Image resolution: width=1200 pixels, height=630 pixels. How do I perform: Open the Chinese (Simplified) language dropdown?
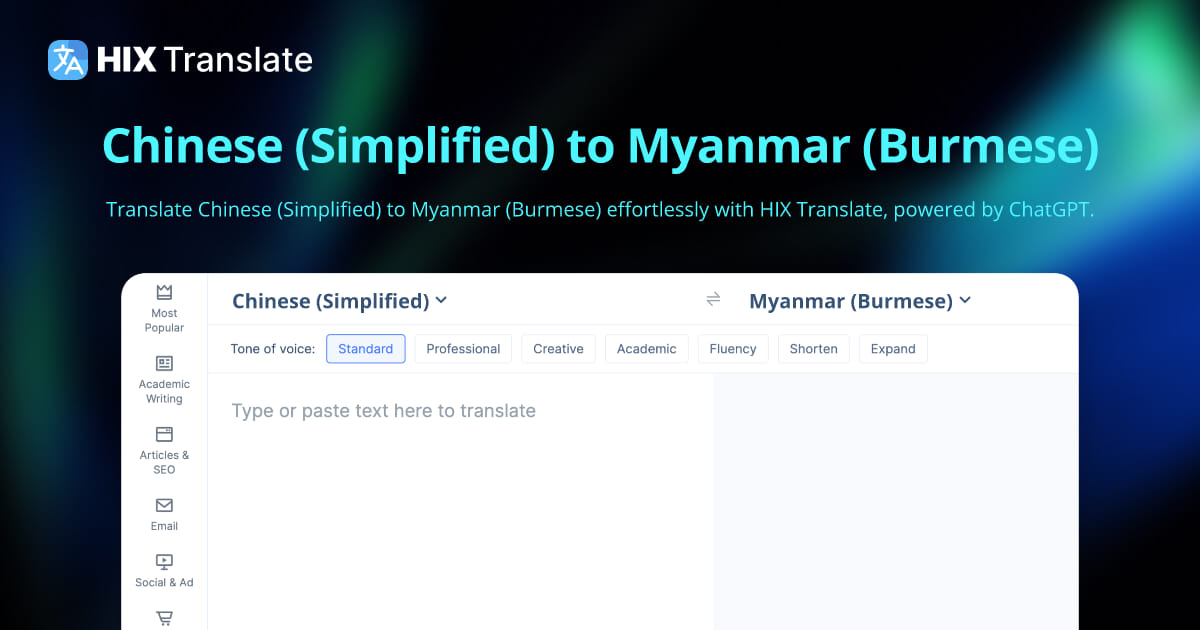coord(340,300)
